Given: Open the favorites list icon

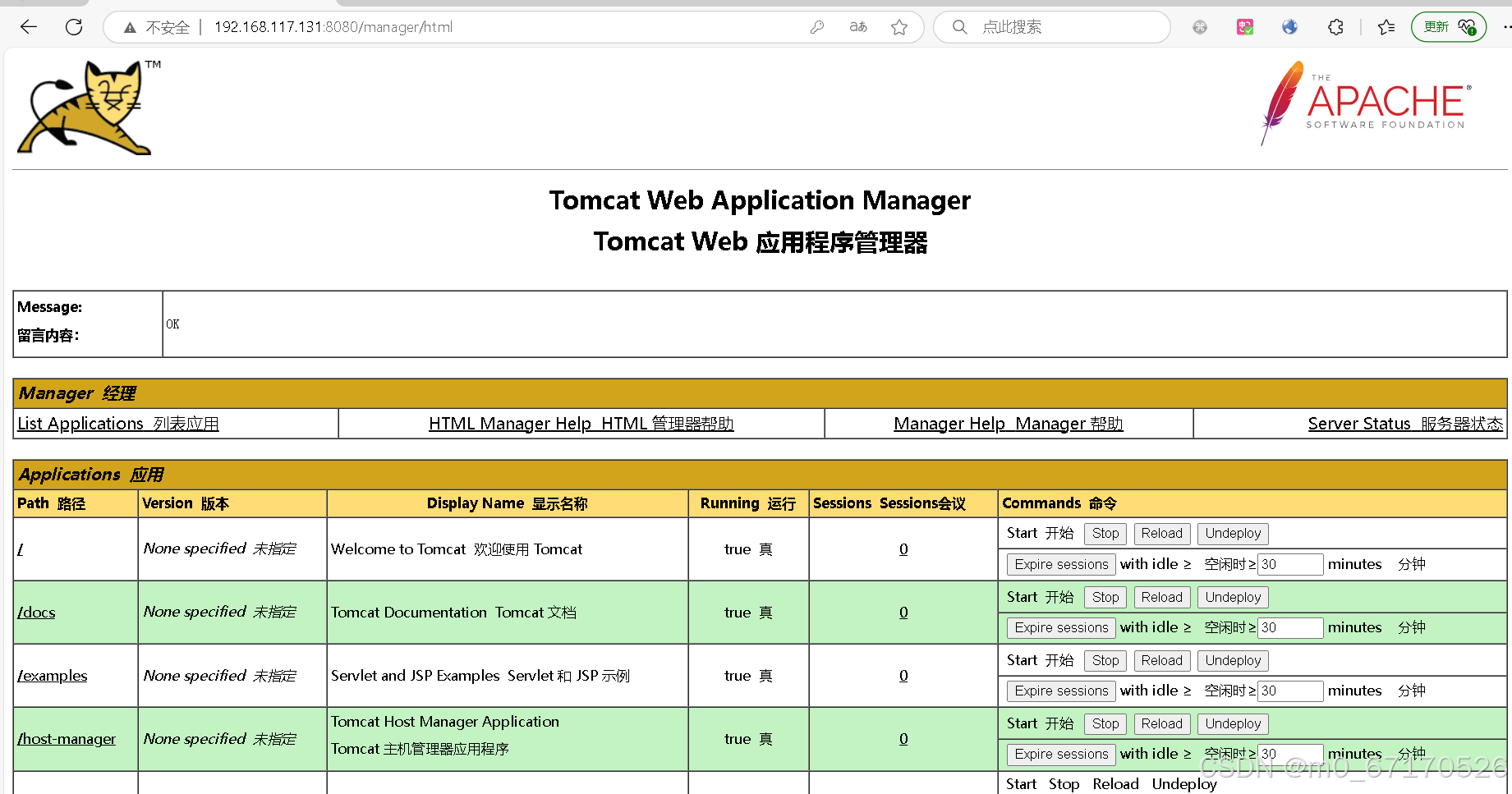Looking at the screenshot, I should (x=1387, y=27).
